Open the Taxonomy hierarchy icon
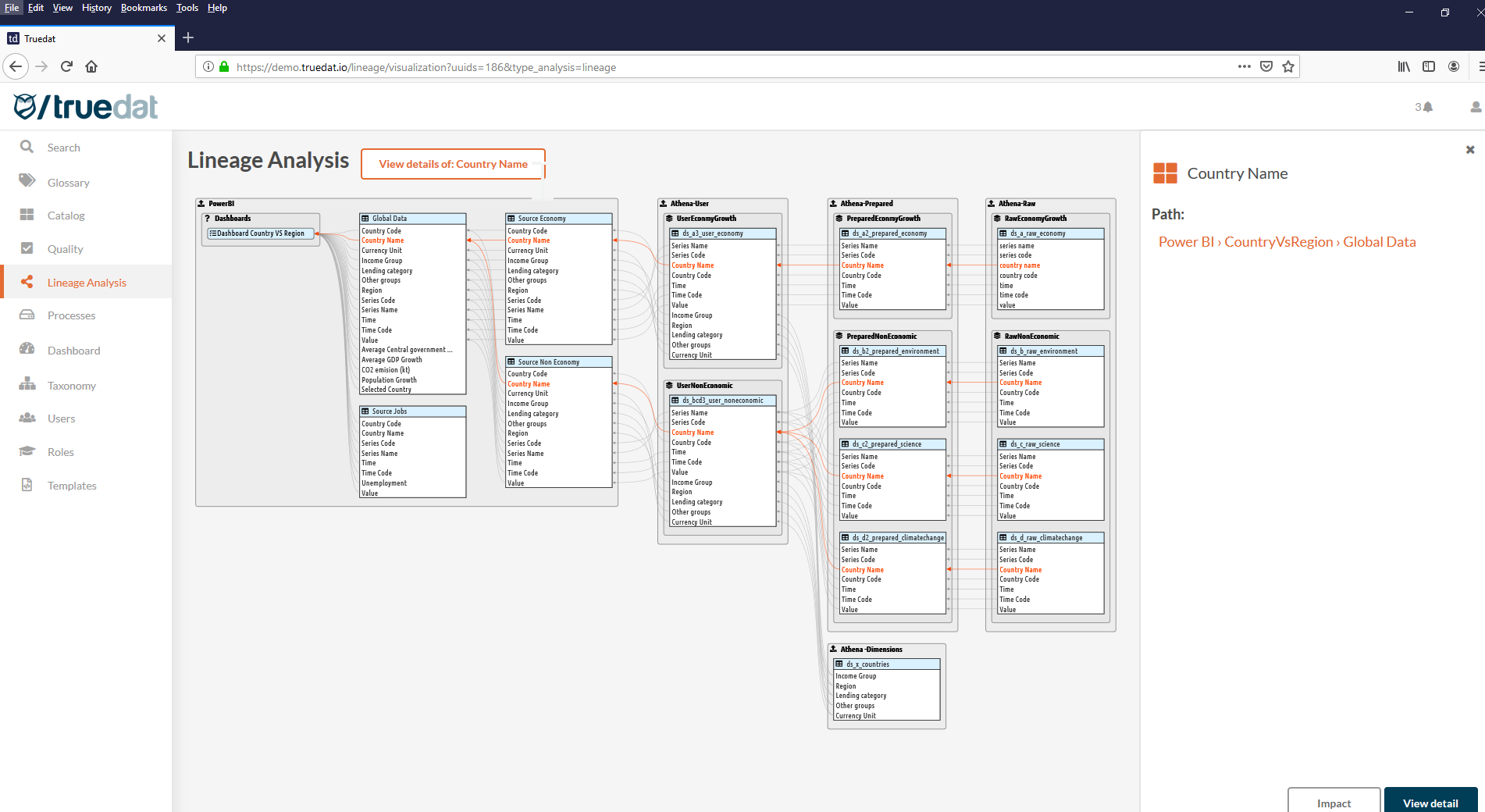 click(27, 384)
